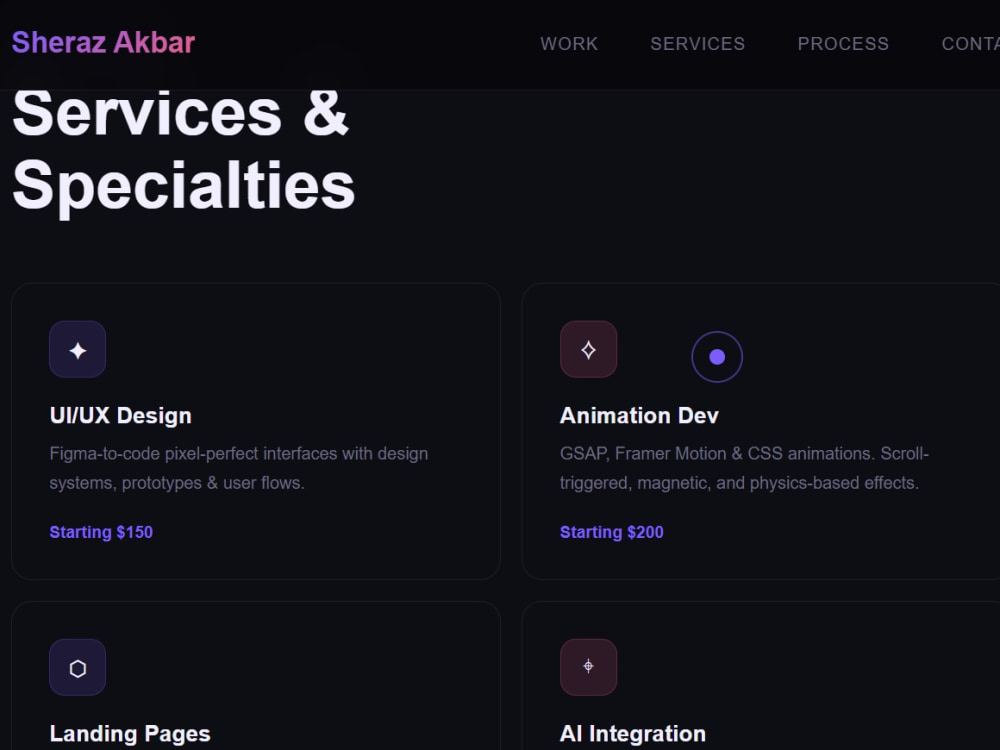
Task: Click the UI/UX Design sparkle icon
Action: click(78, 349)
